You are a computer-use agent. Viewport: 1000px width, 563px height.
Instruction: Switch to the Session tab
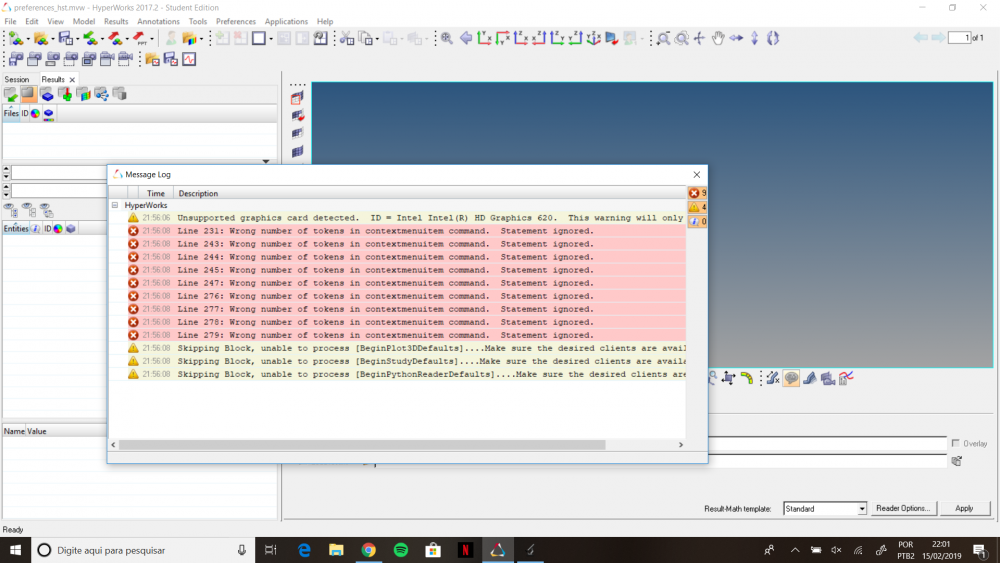coord(17,79)
